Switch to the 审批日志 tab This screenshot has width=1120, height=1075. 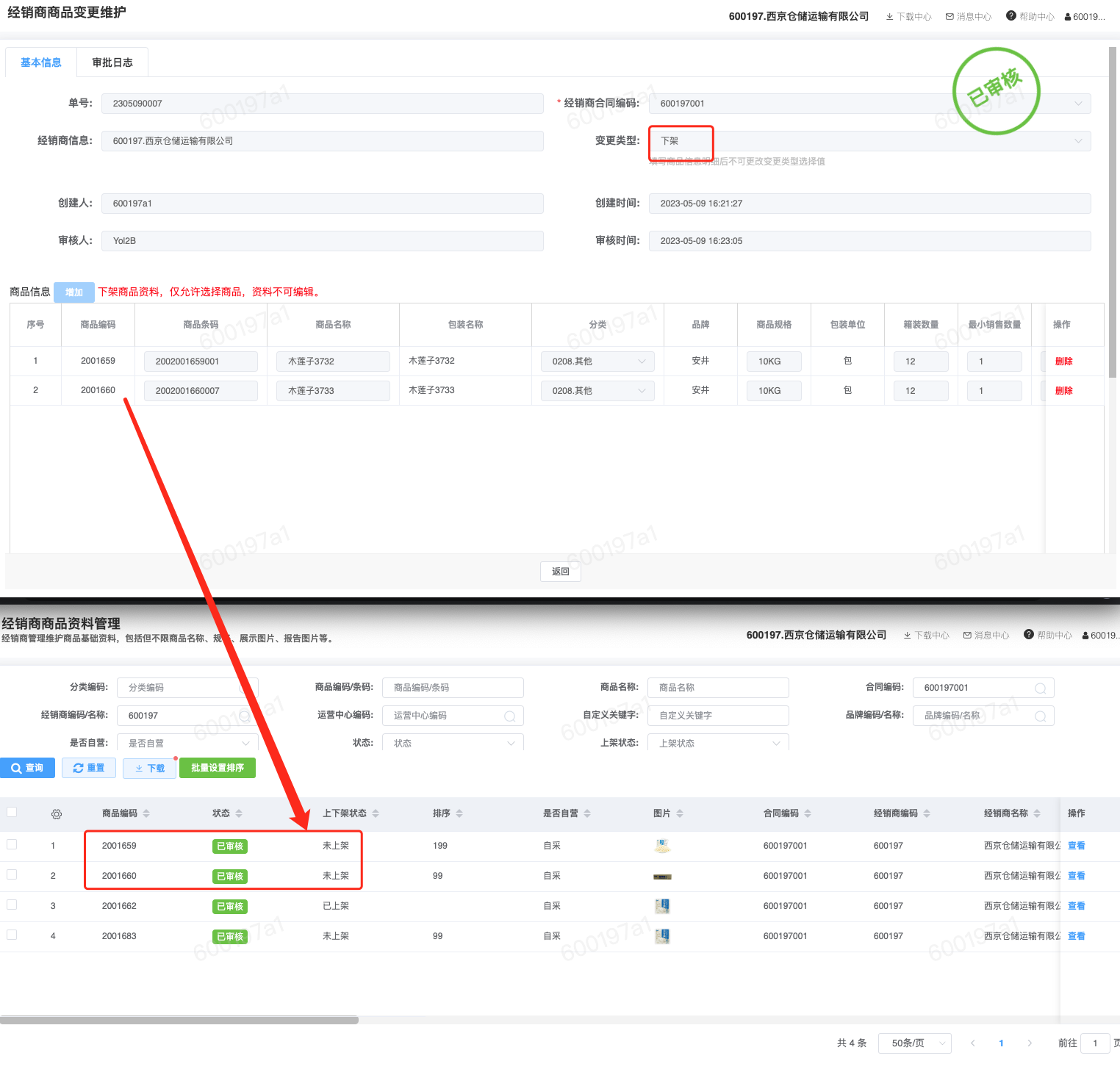112,62
